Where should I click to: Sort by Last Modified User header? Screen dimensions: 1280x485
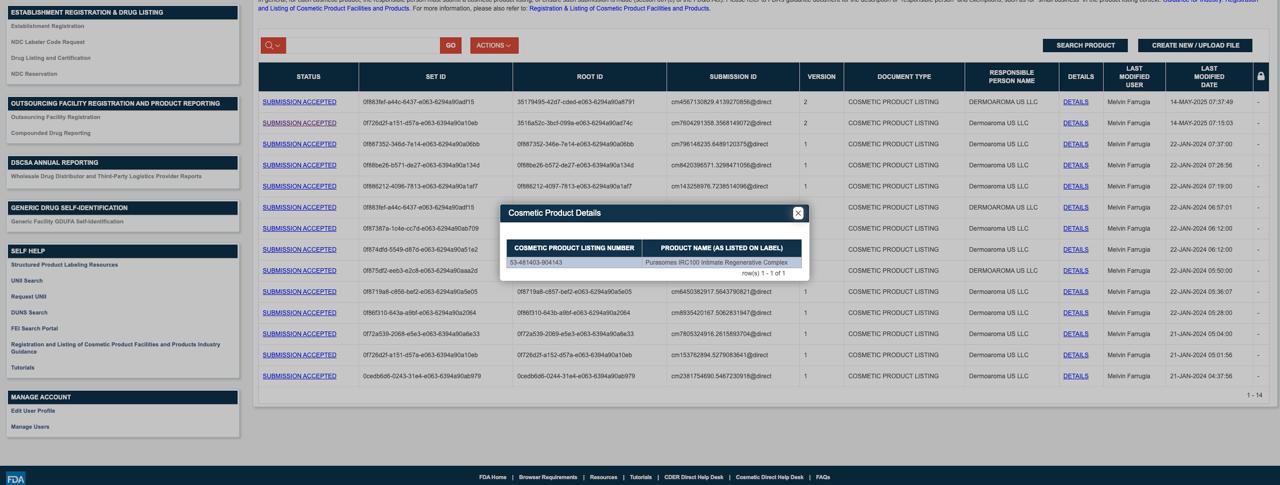tap(1134, 77)
